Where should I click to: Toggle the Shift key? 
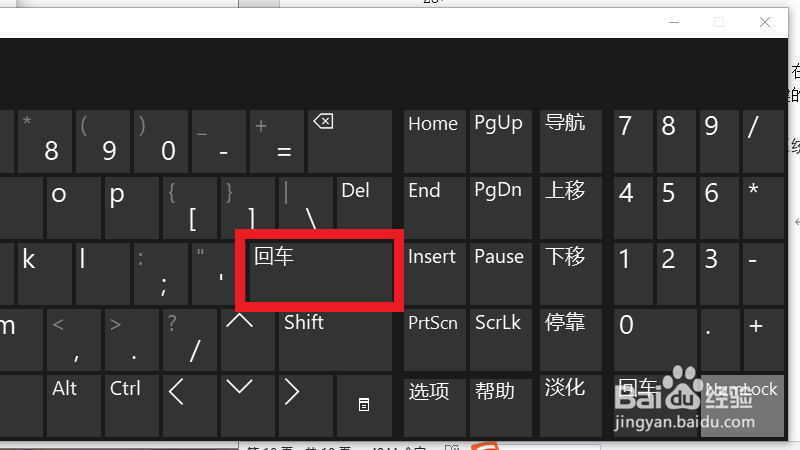click(339, 338)
